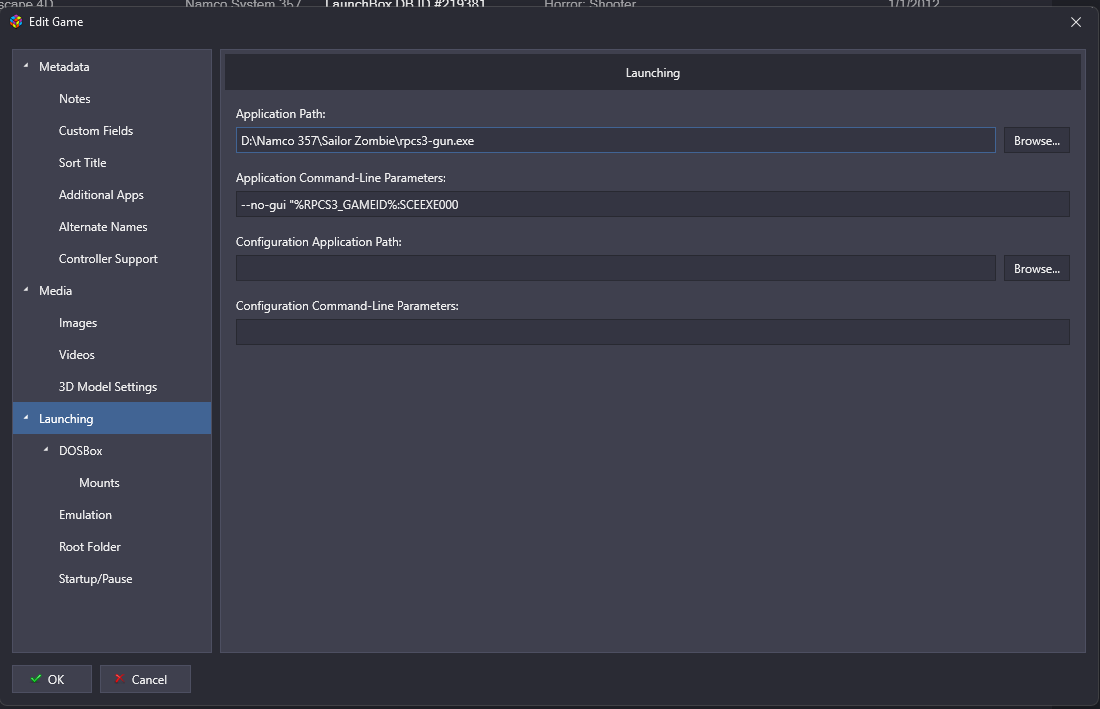
Task: Collapse the Metadata tree section
Action: pos(26,66)
